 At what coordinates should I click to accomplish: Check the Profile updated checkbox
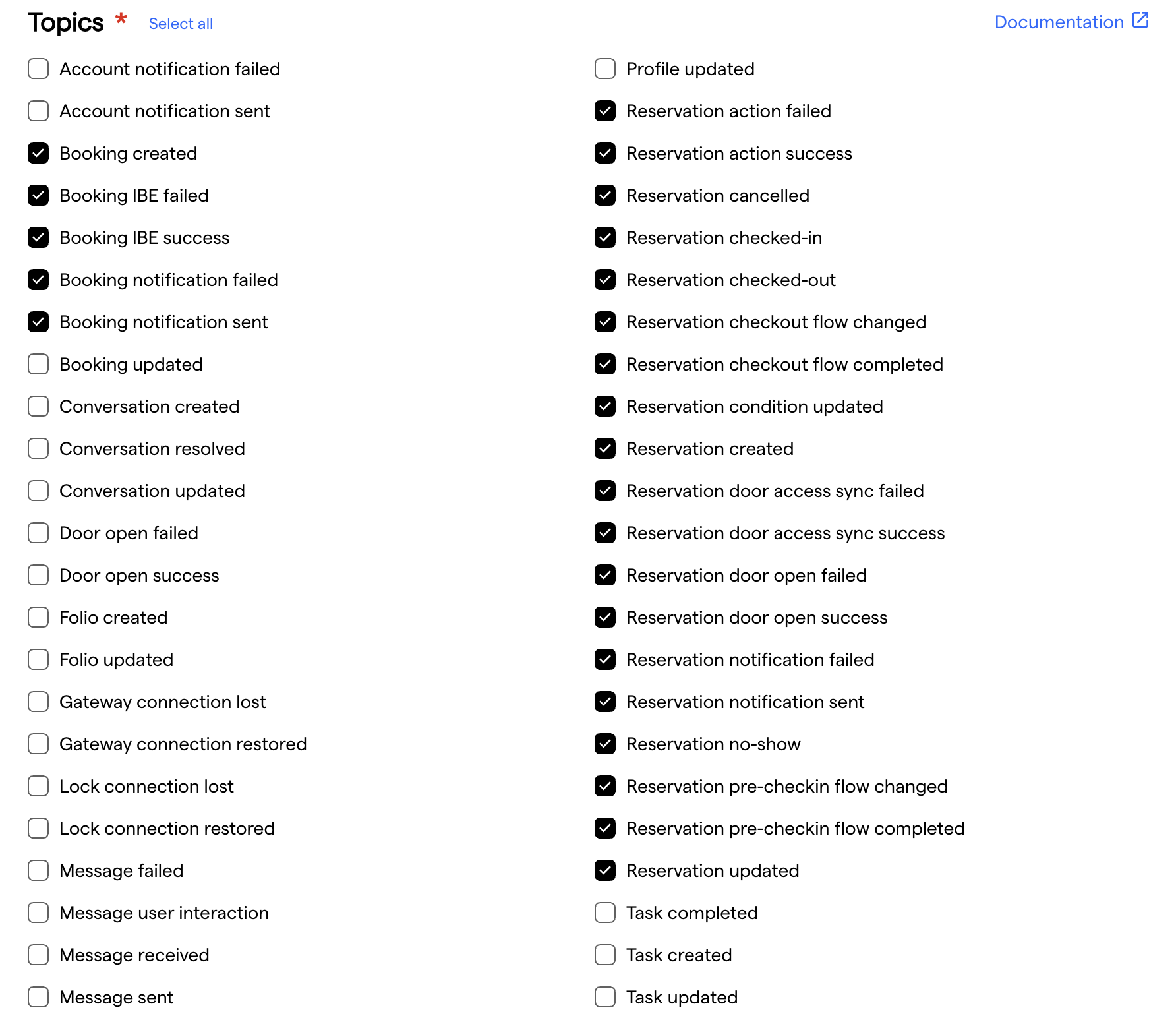pos(604,69)
